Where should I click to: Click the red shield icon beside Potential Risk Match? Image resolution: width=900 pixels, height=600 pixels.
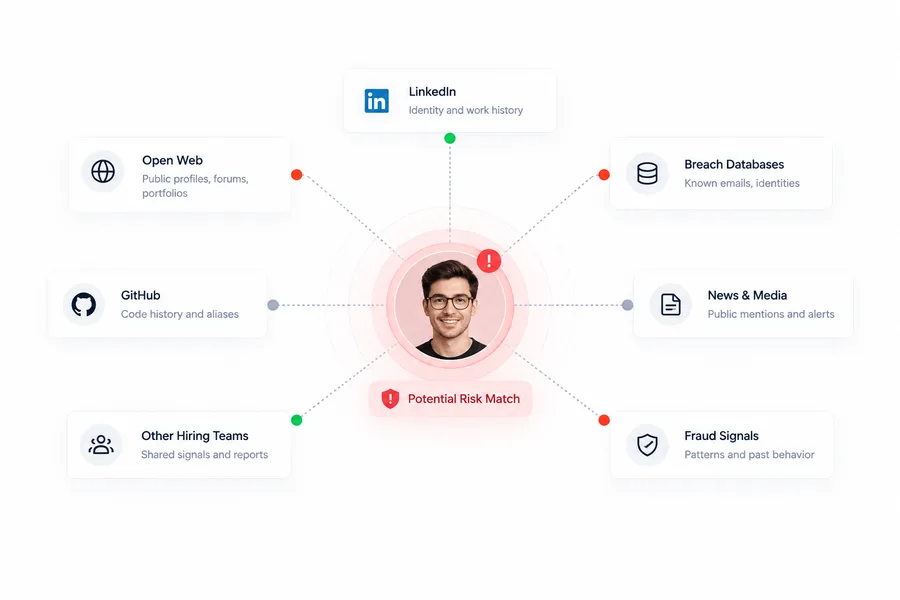coord(390,398)
